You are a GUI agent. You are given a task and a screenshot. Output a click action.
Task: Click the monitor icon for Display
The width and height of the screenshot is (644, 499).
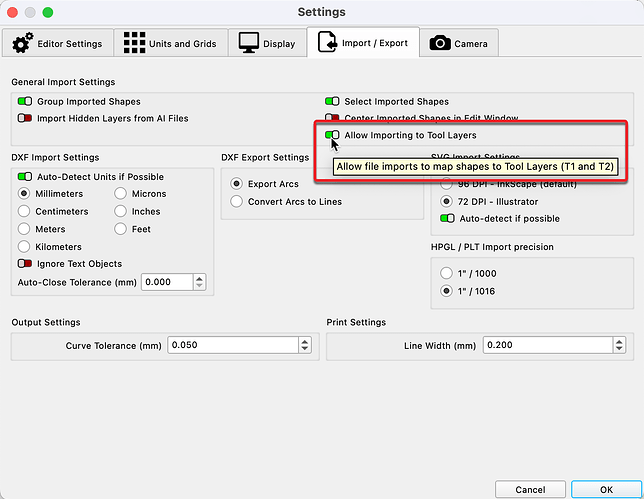tap(249, 43)
